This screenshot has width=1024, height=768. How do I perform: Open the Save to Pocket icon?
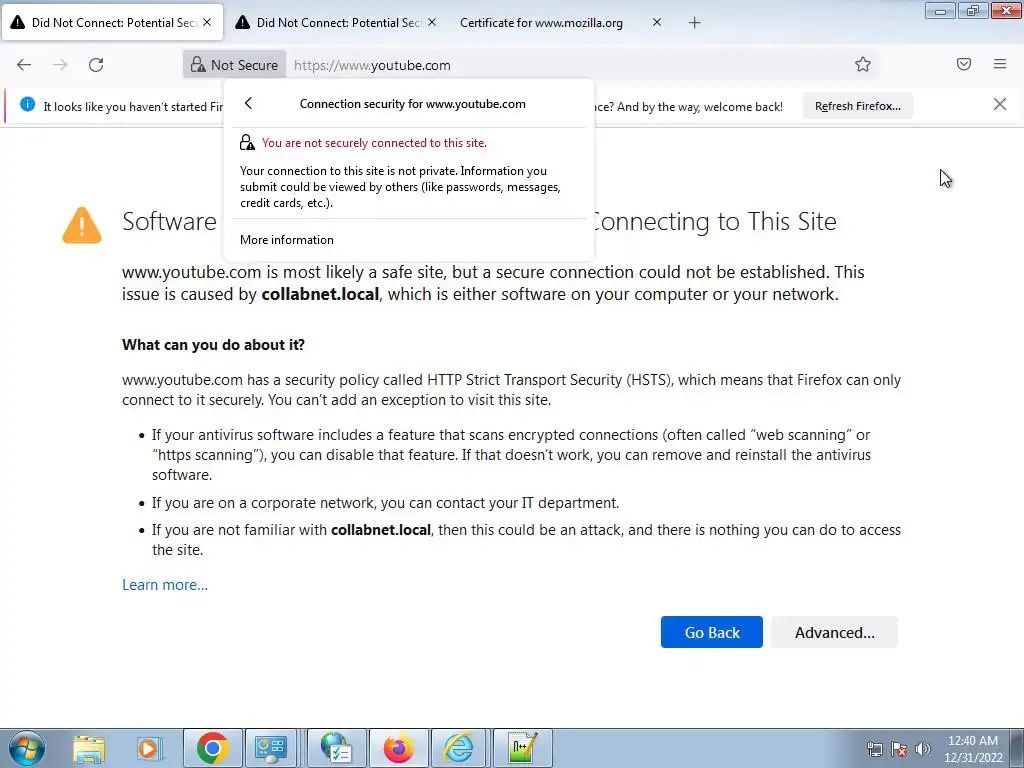click(x=964, y=64)
